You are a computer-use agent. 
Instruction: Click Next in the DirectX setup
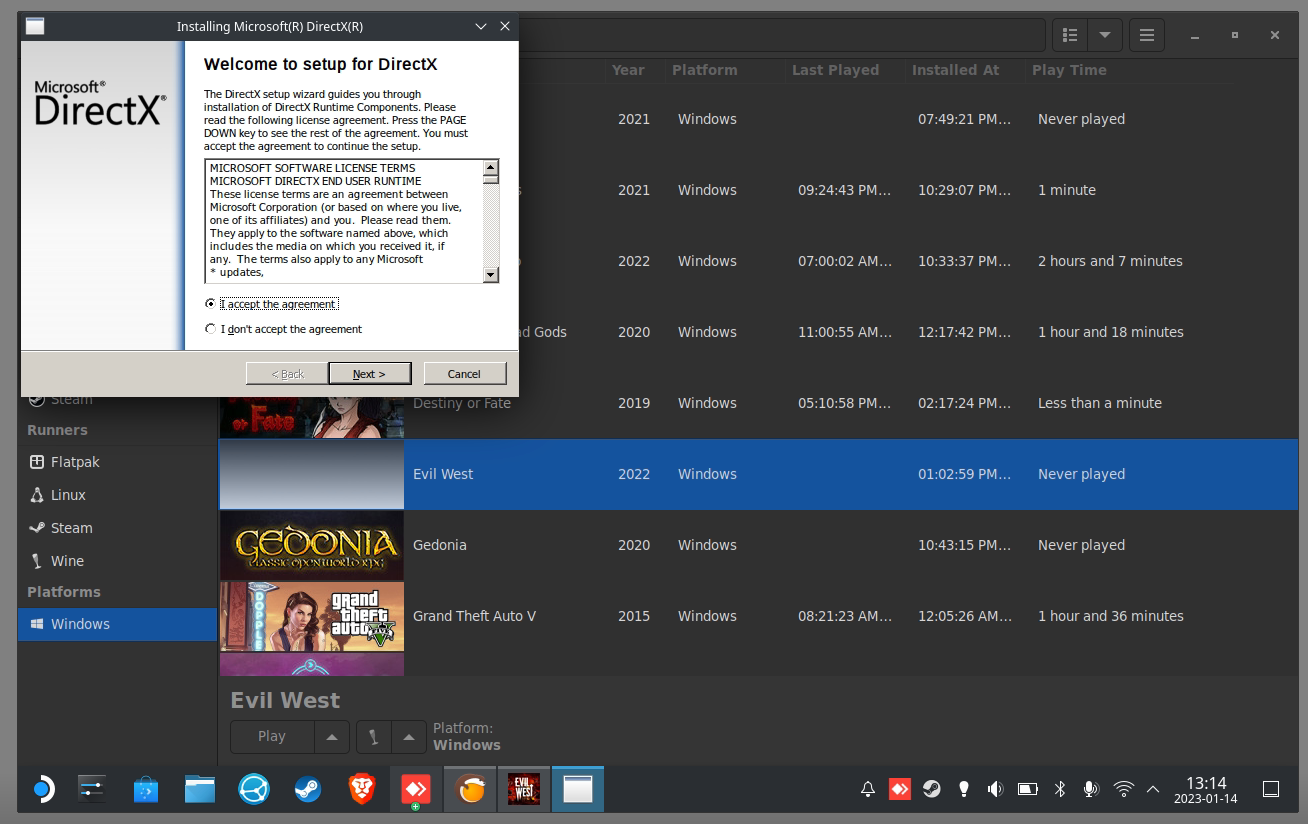coord(369,374)
